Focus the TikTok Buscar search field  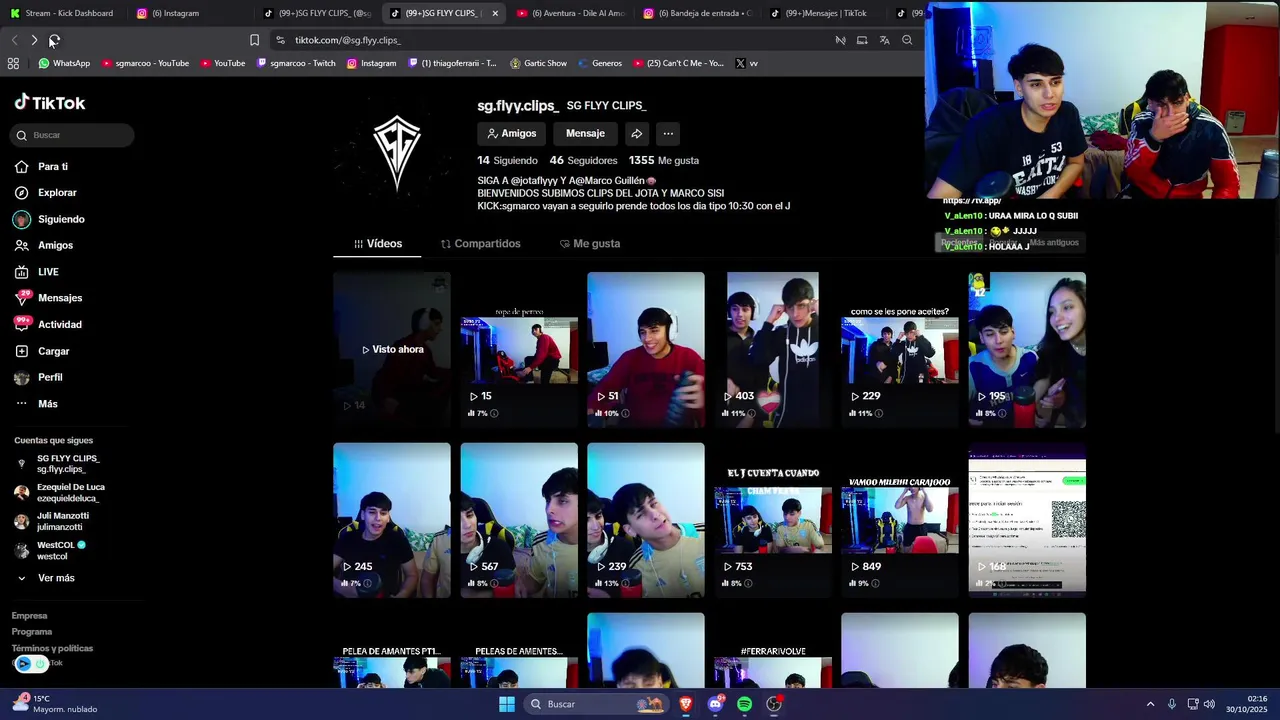click(73, 135)
